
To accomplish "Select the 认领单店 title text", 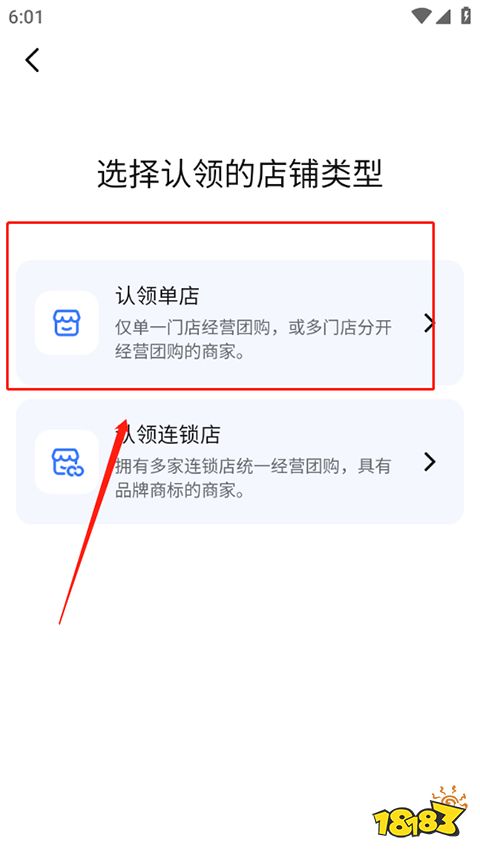I will [x=157, y=296].
